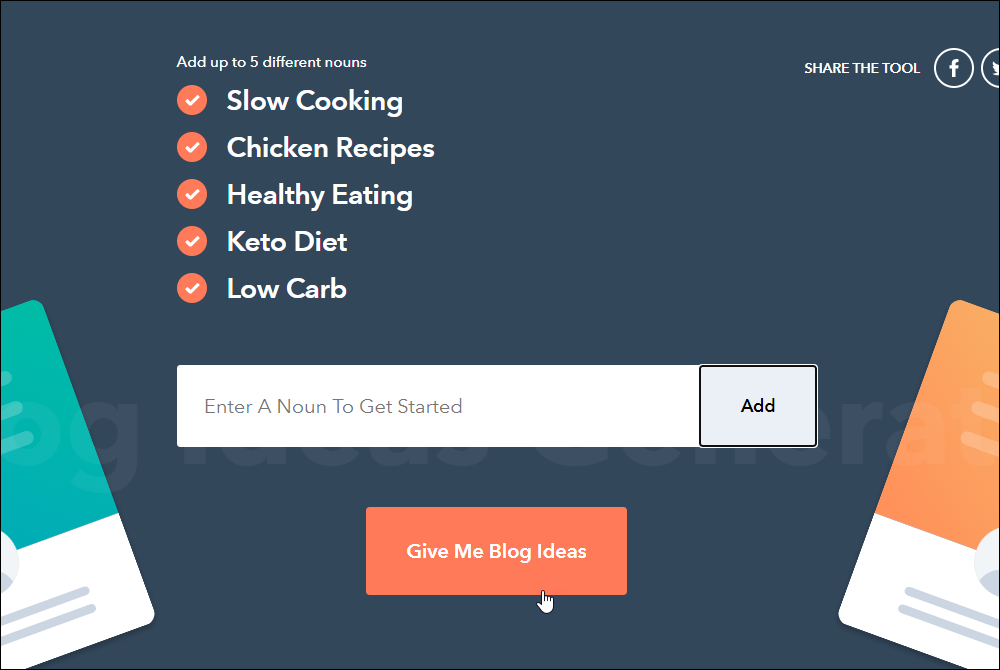Select the Chicken Recipes noun text
Viewport: 1000px width, 670px height.
(330, 148)
